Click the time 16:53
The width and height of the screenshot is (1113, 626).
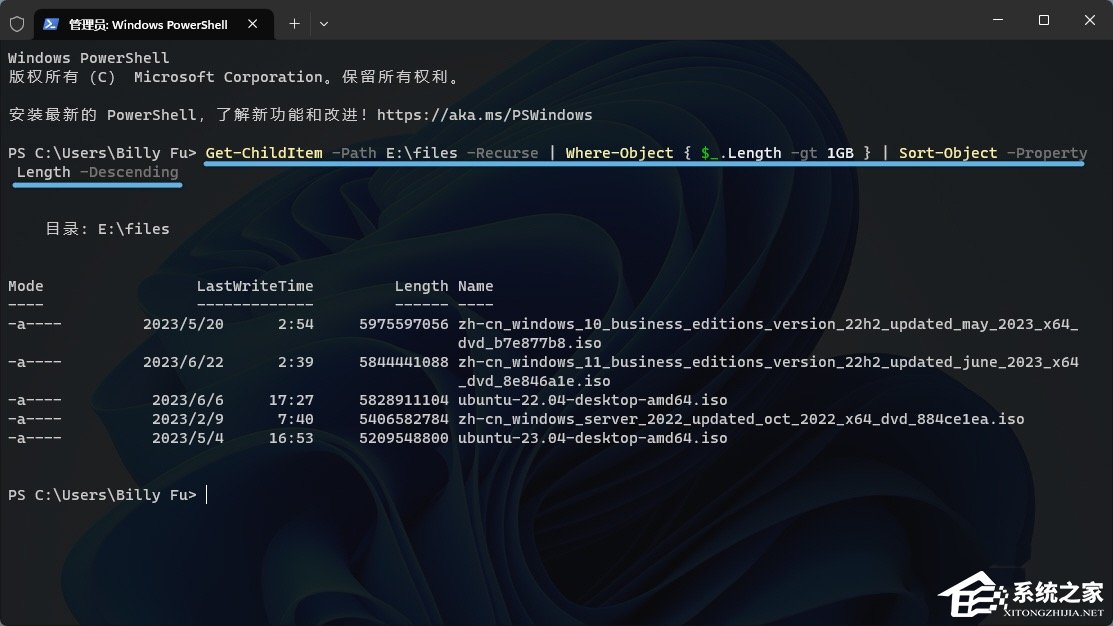pos(291,439)
